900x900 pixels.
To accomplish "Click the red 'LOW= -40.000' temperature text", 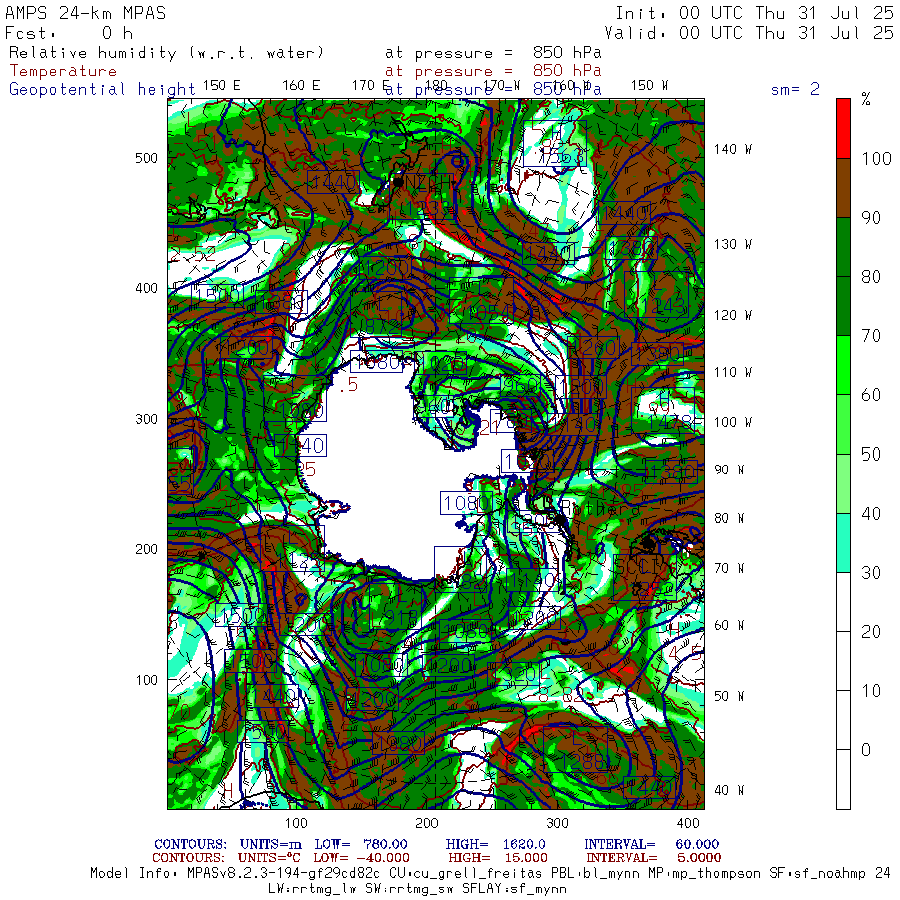I will [x=361, y=858].
